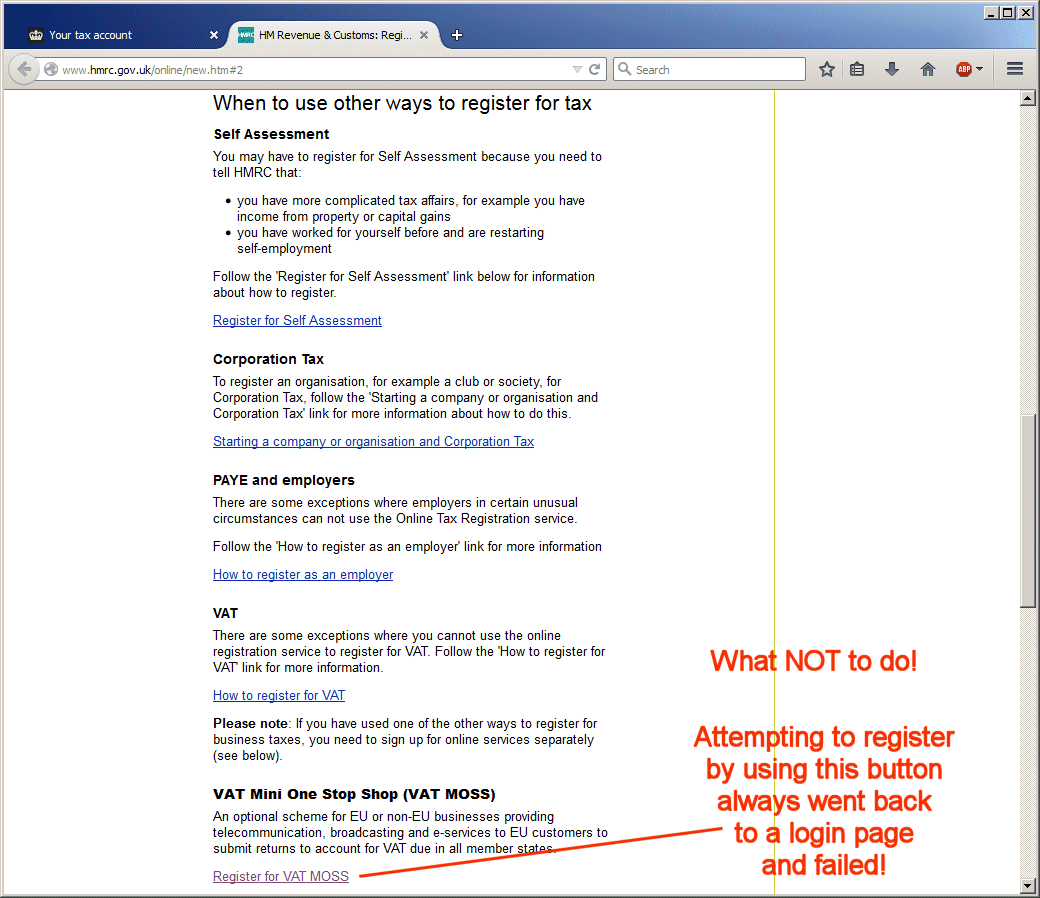Click the 'Self Assessment' heading text
This screenshot has width=1040, height=898.
tap(271, 134)
